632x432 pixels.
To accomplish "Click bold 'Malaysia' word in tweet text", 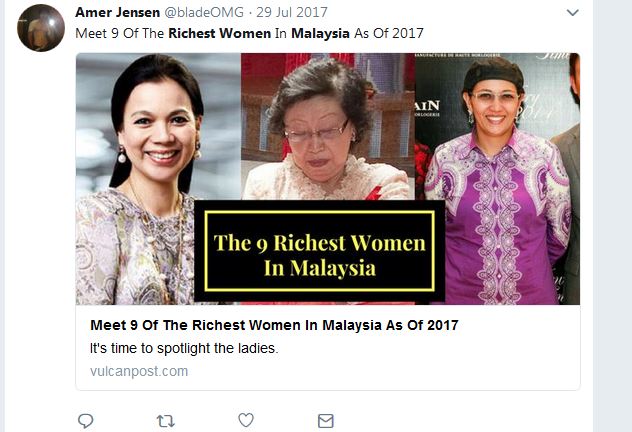I will [x=320, y=33].
